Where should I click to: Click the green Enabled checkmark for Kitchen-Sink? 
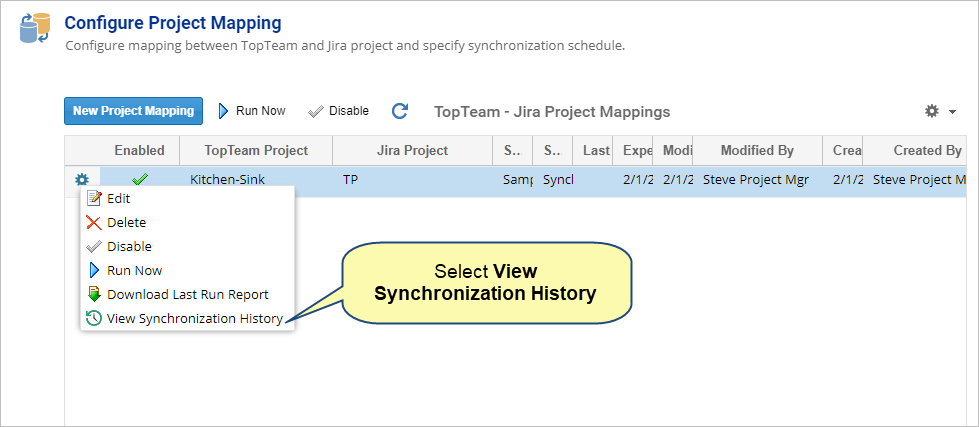coord(139,180)
